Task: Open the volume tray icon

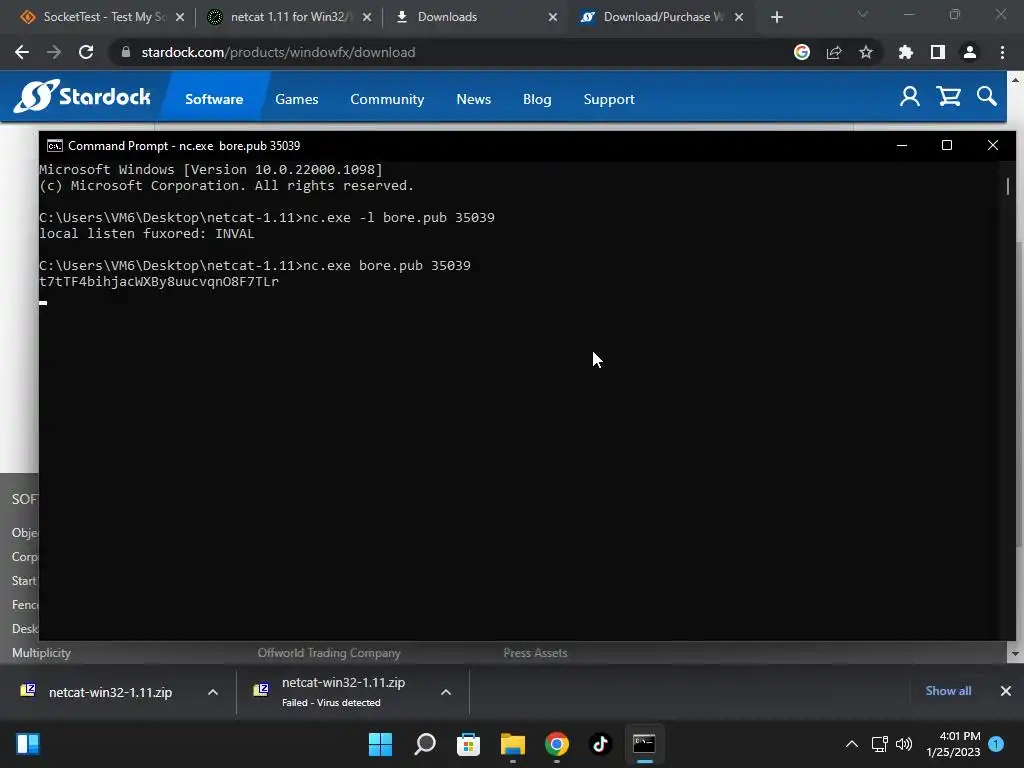Action: [x=904, y=744]
